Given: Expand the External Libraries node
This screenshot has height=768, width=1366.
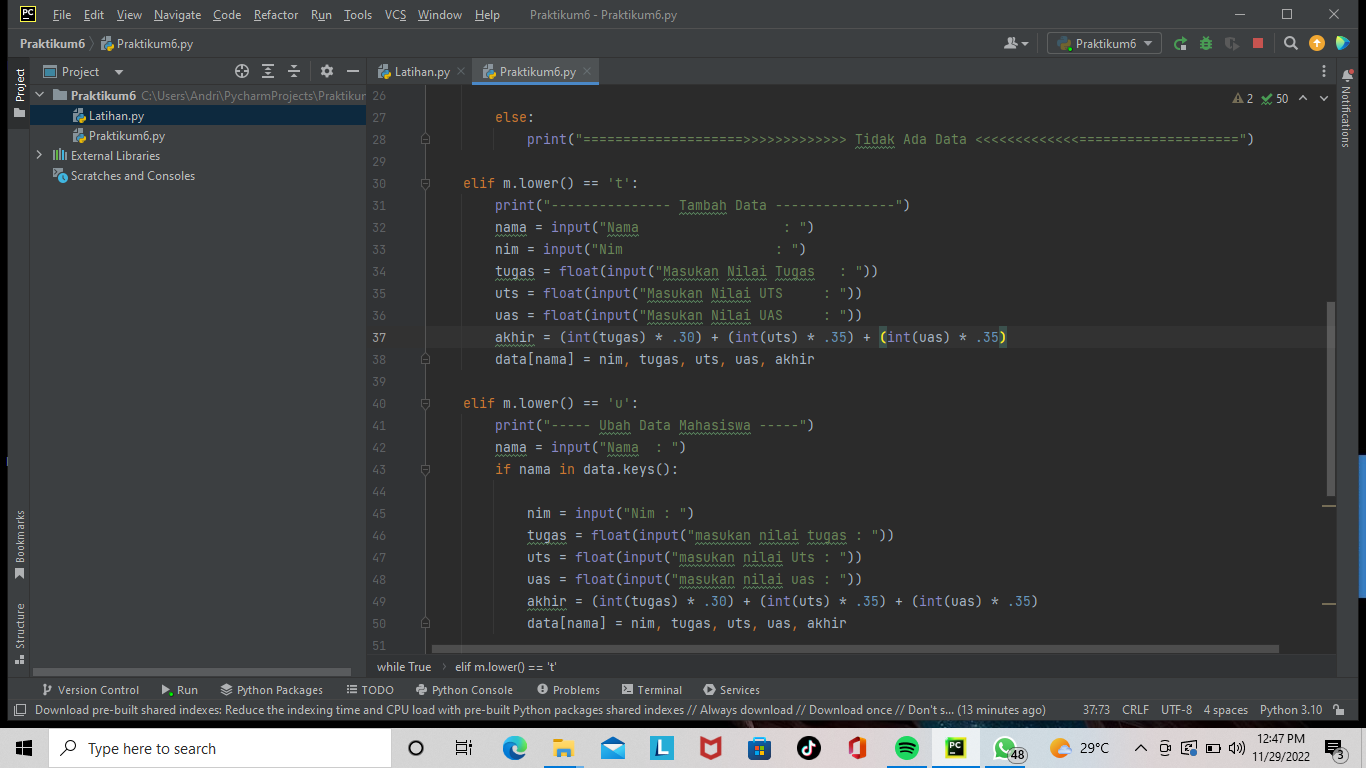Looking at the screenshot, I should [40, 155].
